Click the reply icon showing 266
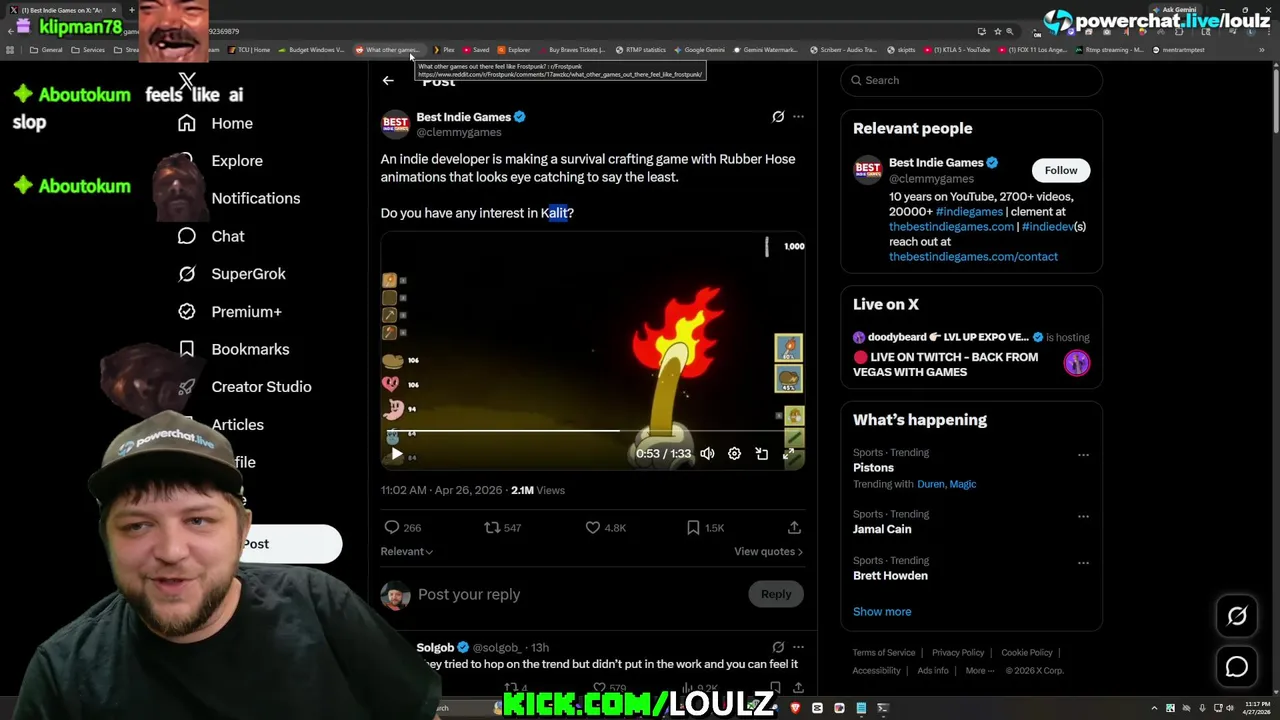 coord(392,527)
